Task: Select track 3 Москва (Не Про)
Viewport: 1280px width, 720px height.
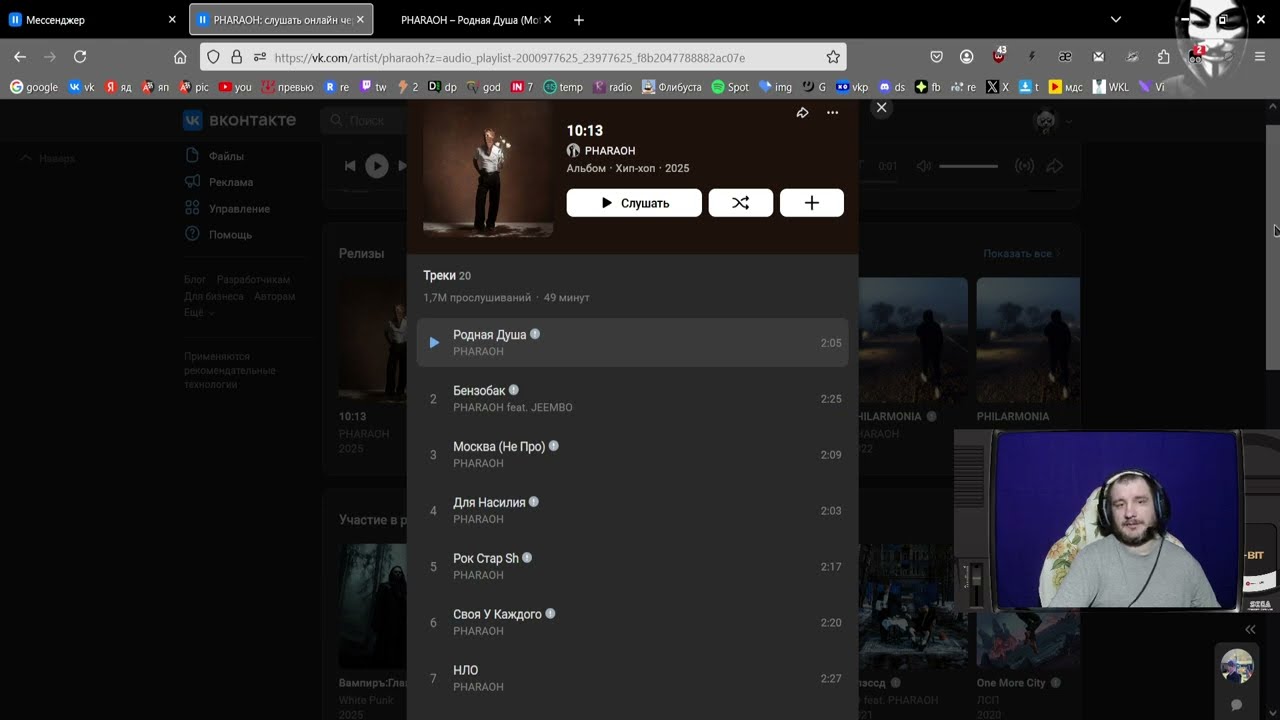Action: coord(632,455)
